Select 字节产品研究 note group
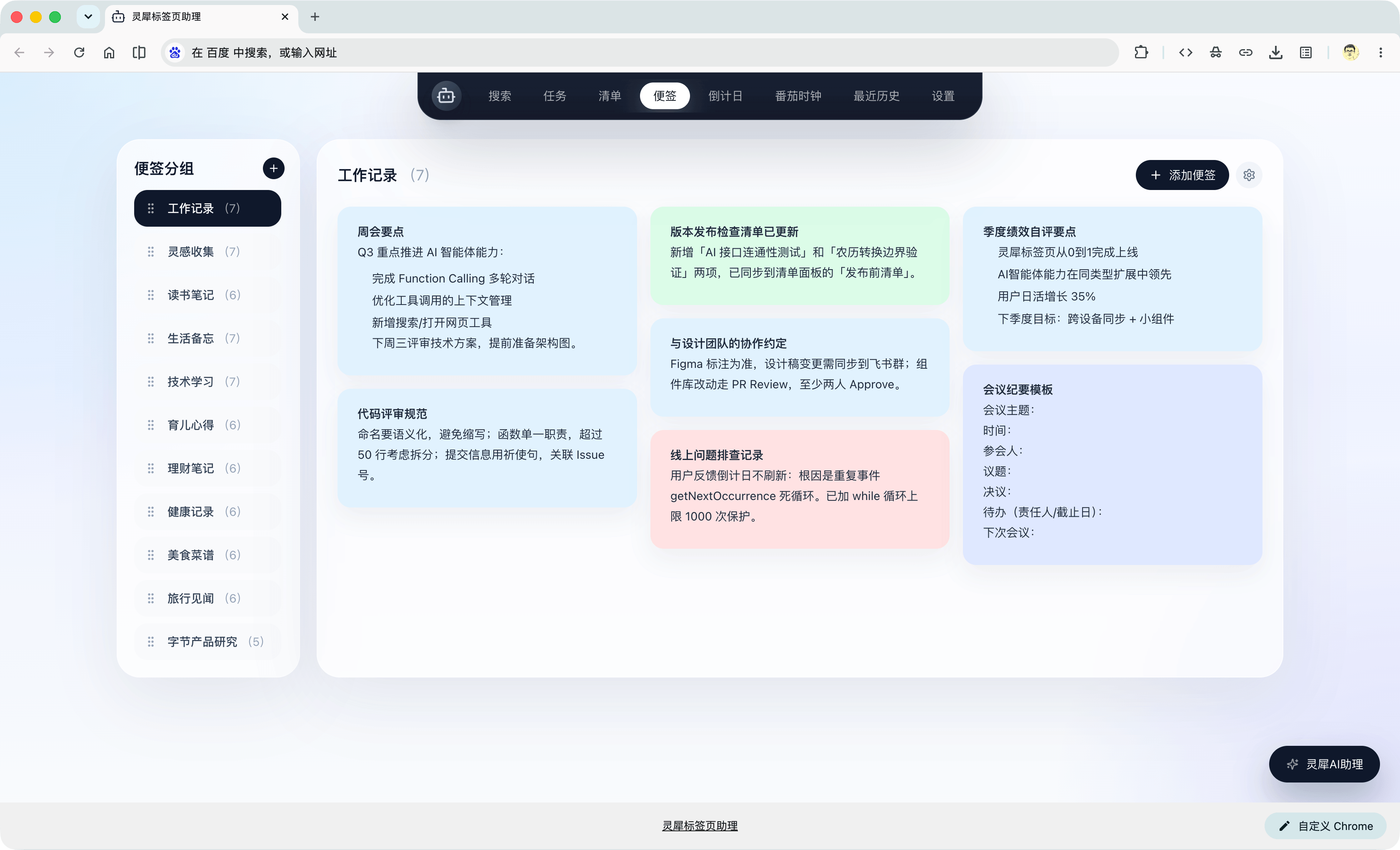 207,642
